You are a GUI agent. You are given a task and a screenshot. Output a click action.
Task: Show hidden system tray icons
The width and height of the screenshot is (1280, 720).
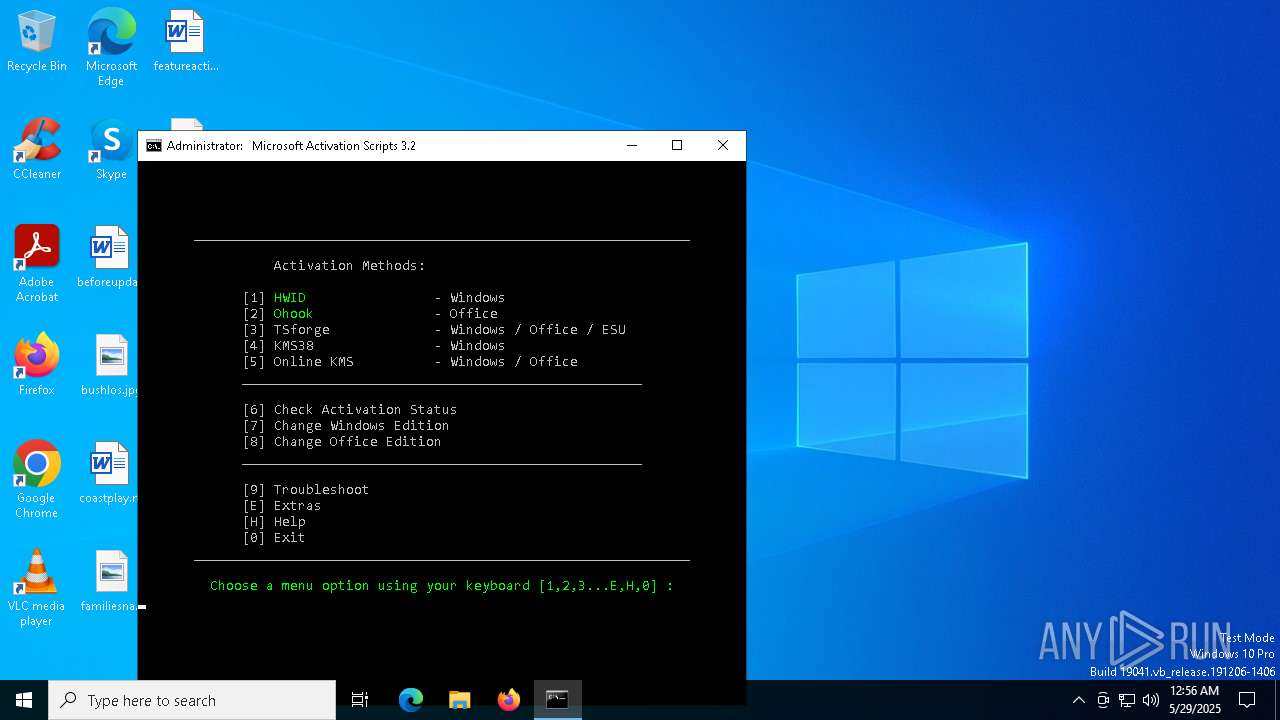click(1078, 700)
